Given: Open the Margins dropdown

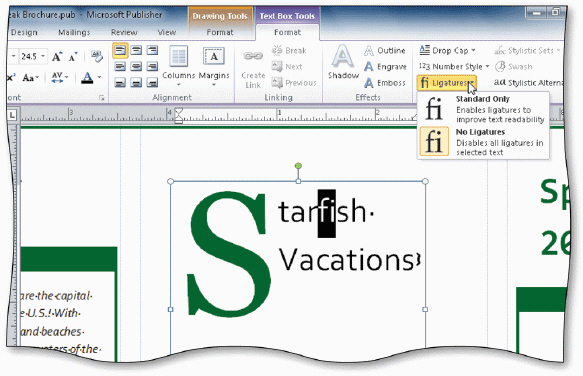Looking at the screenshot, I should pyautogui.click(x=214, y=66).
